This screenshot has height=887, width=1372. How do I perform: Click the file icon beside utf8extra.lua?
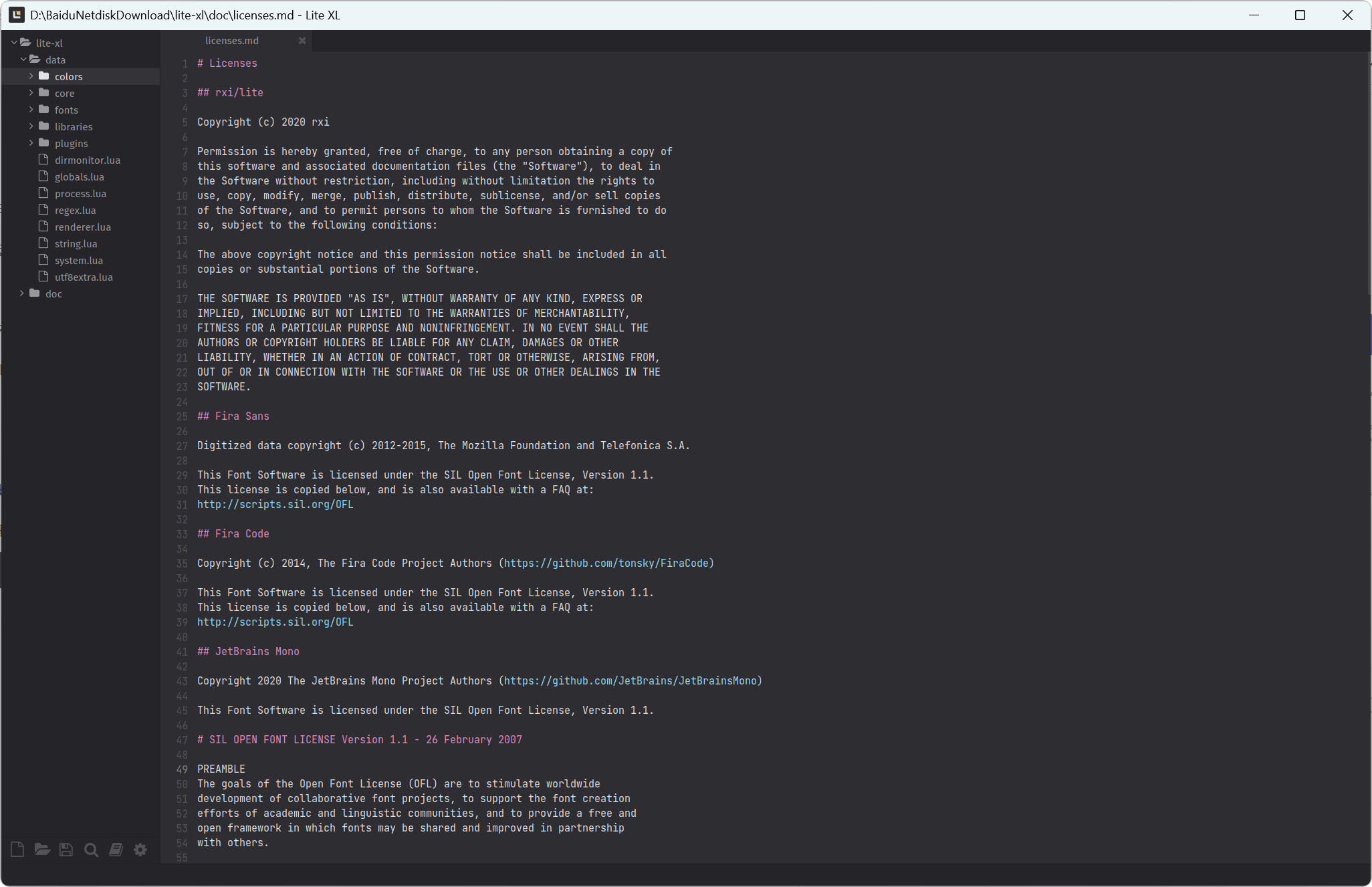[43, 277]
